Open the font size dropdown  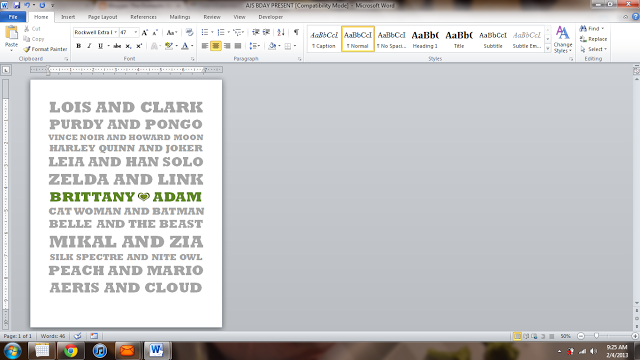click(x=136, y=32)
